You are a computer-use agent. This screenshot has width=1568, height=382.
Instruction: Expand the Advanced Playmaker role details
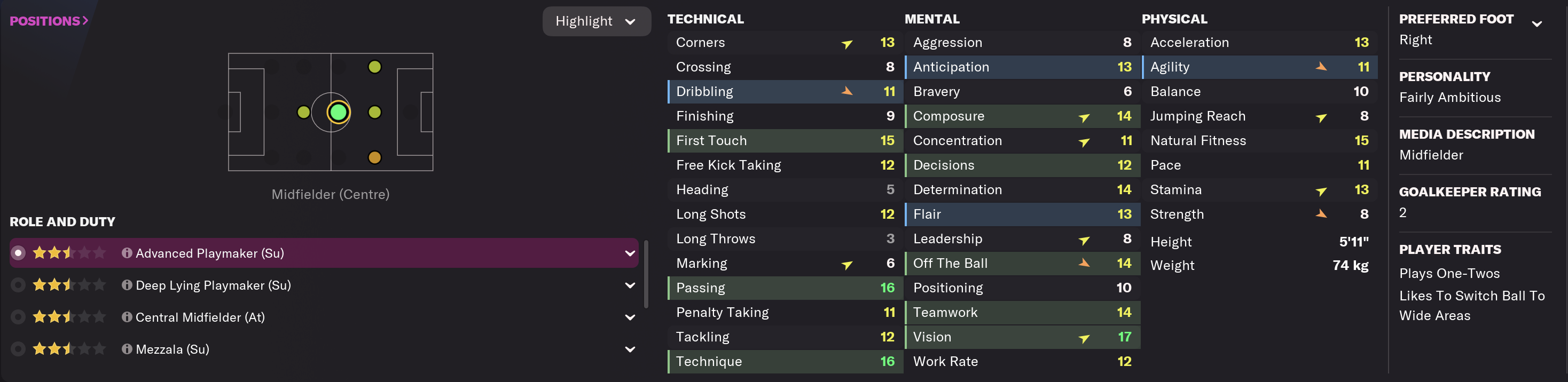(x=630, y=253)
